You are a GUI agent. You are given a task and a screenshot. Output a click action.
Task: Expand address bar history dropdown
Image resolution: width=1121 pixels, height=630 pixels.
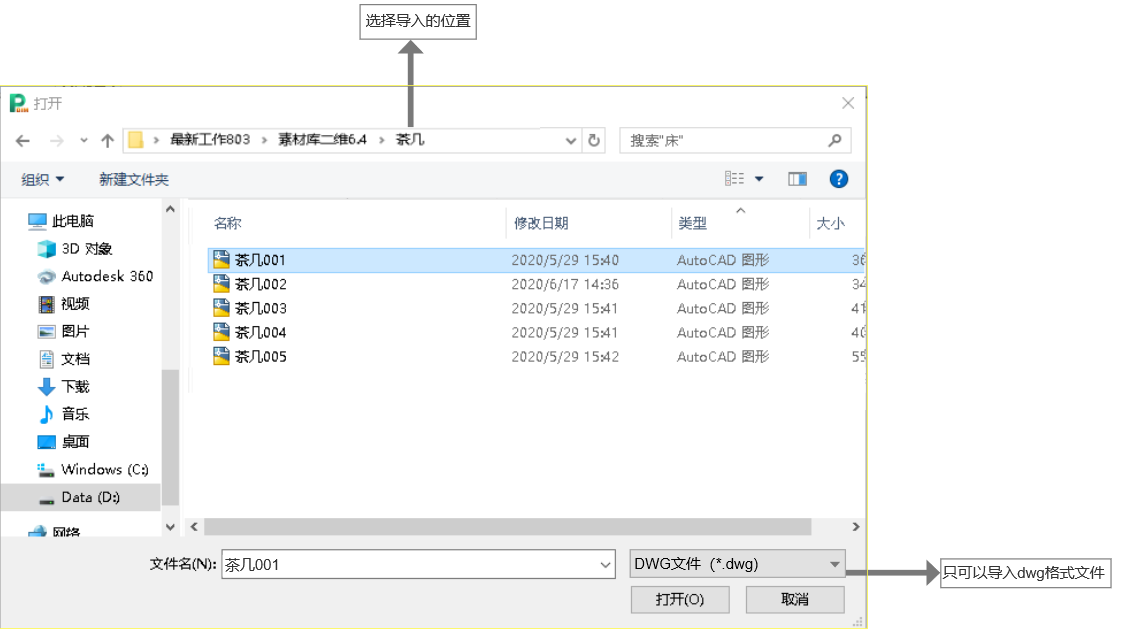click(571, 141)
